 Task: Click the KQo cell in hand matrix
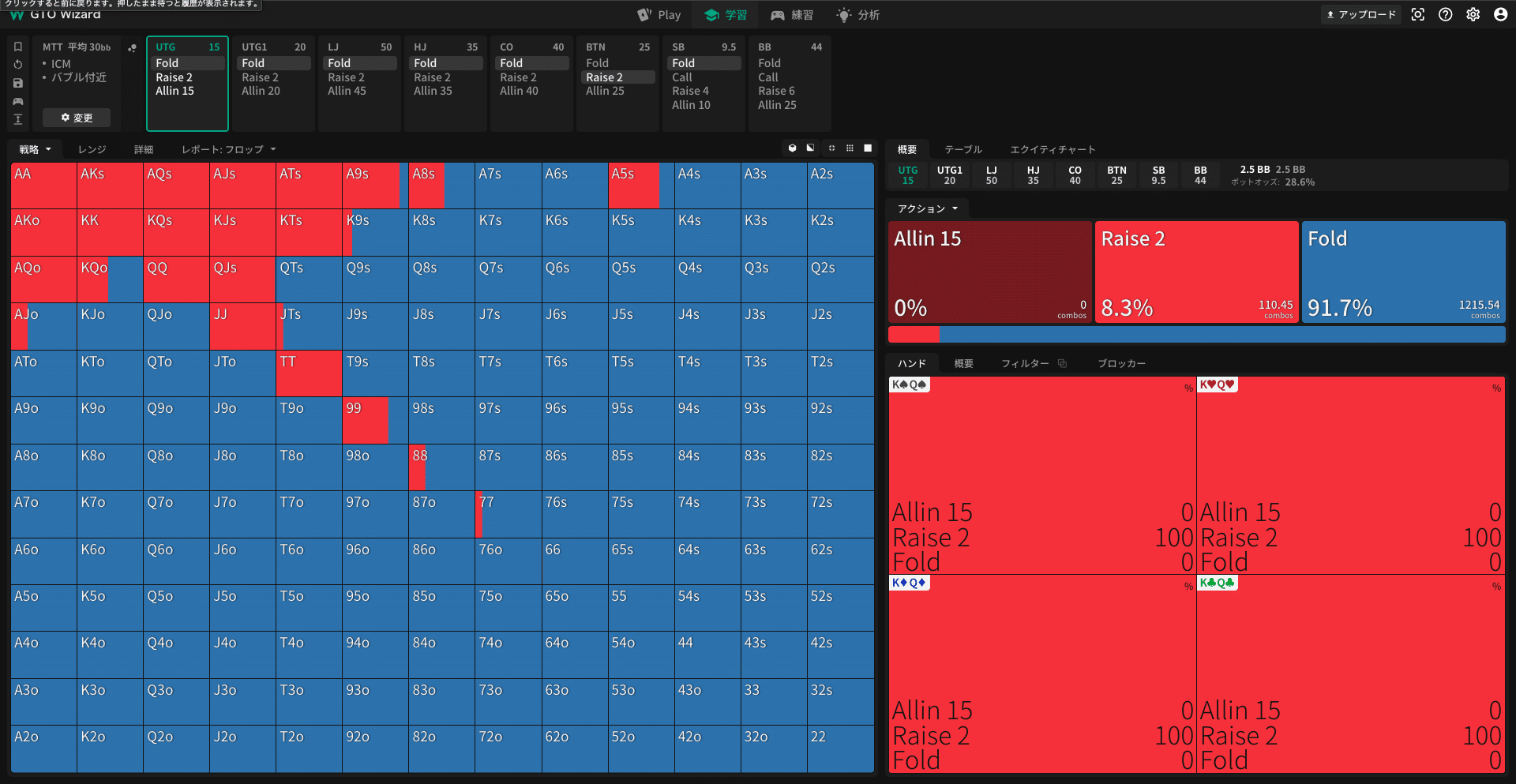110,279
